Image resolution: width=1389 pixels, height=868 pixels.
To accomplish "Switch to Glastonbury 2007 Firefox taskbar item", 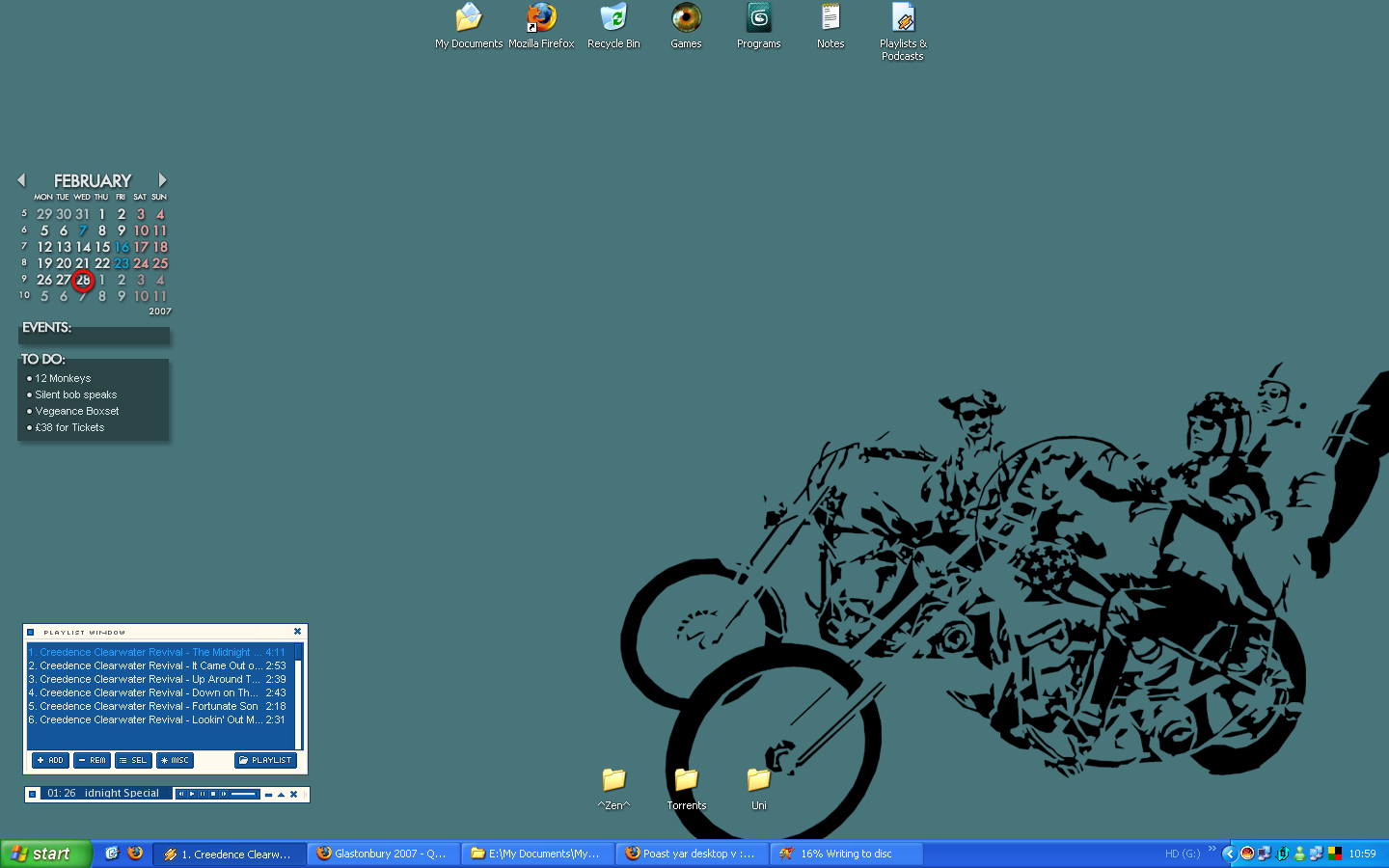I will (384, 854).
